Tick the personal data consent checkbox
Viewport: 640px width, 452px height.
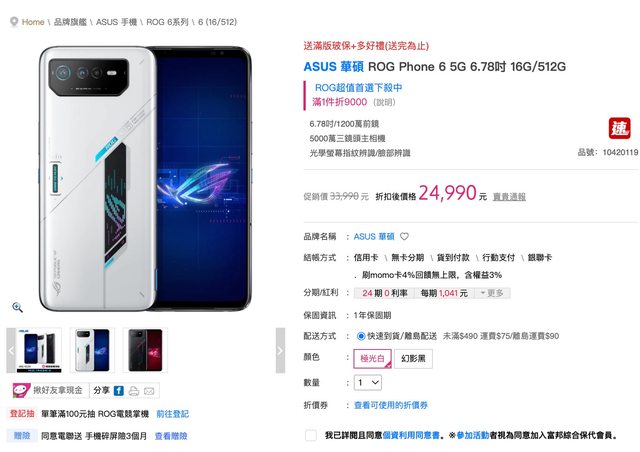[x=311, y=435]
